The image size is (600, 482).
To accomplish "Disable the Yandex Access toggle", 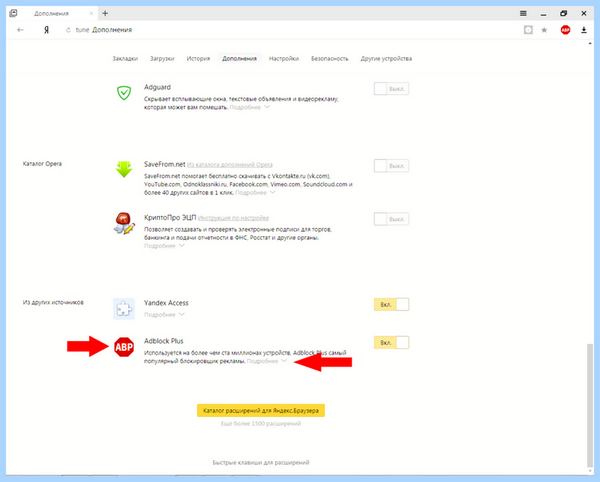I will (x=391, y=305).
